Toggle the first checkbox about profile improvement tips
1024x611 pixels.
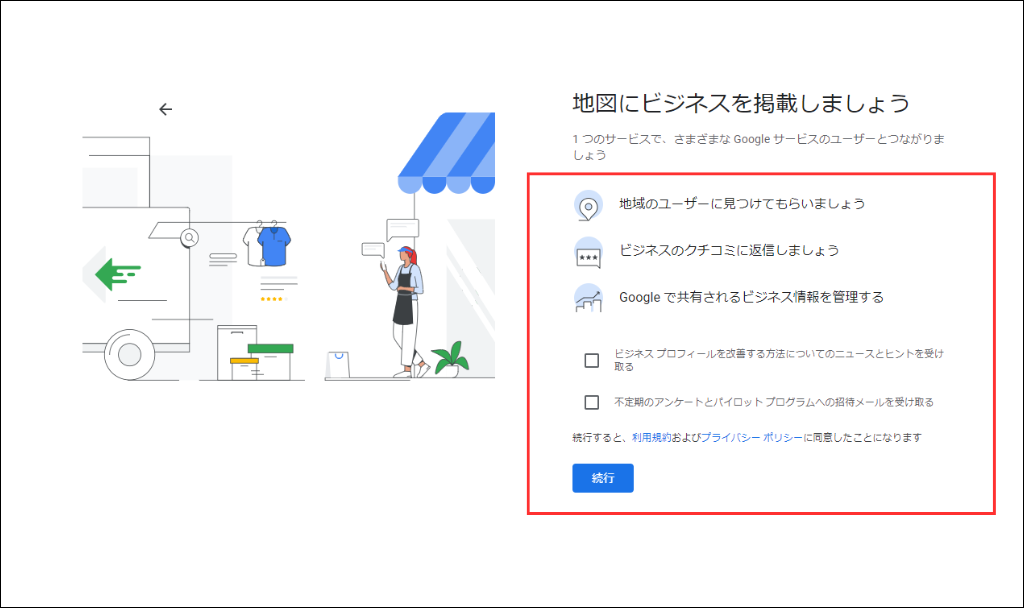pos(590,360)
